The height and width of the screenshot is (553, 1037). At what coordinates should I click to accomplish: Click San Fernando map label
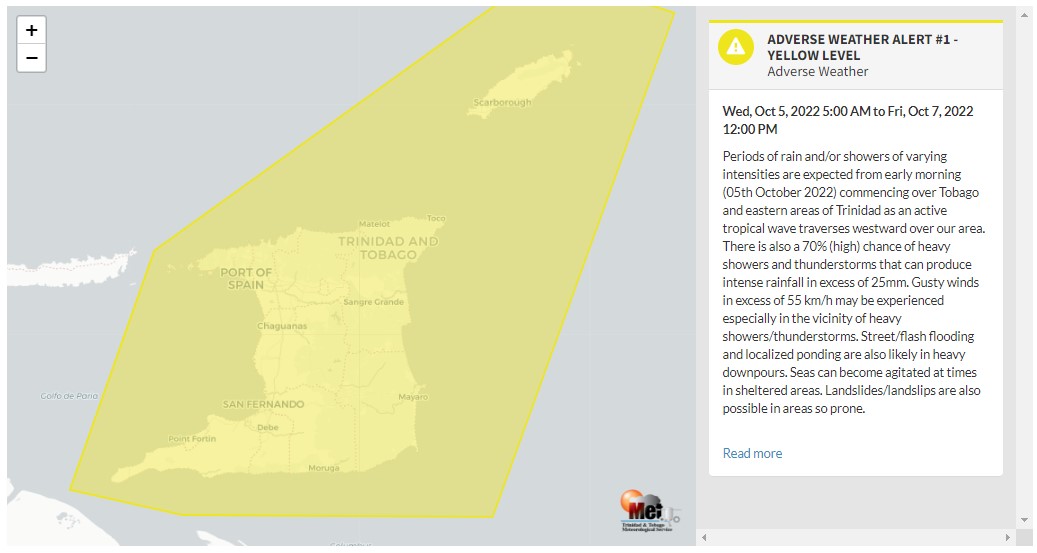pos(263,404)
